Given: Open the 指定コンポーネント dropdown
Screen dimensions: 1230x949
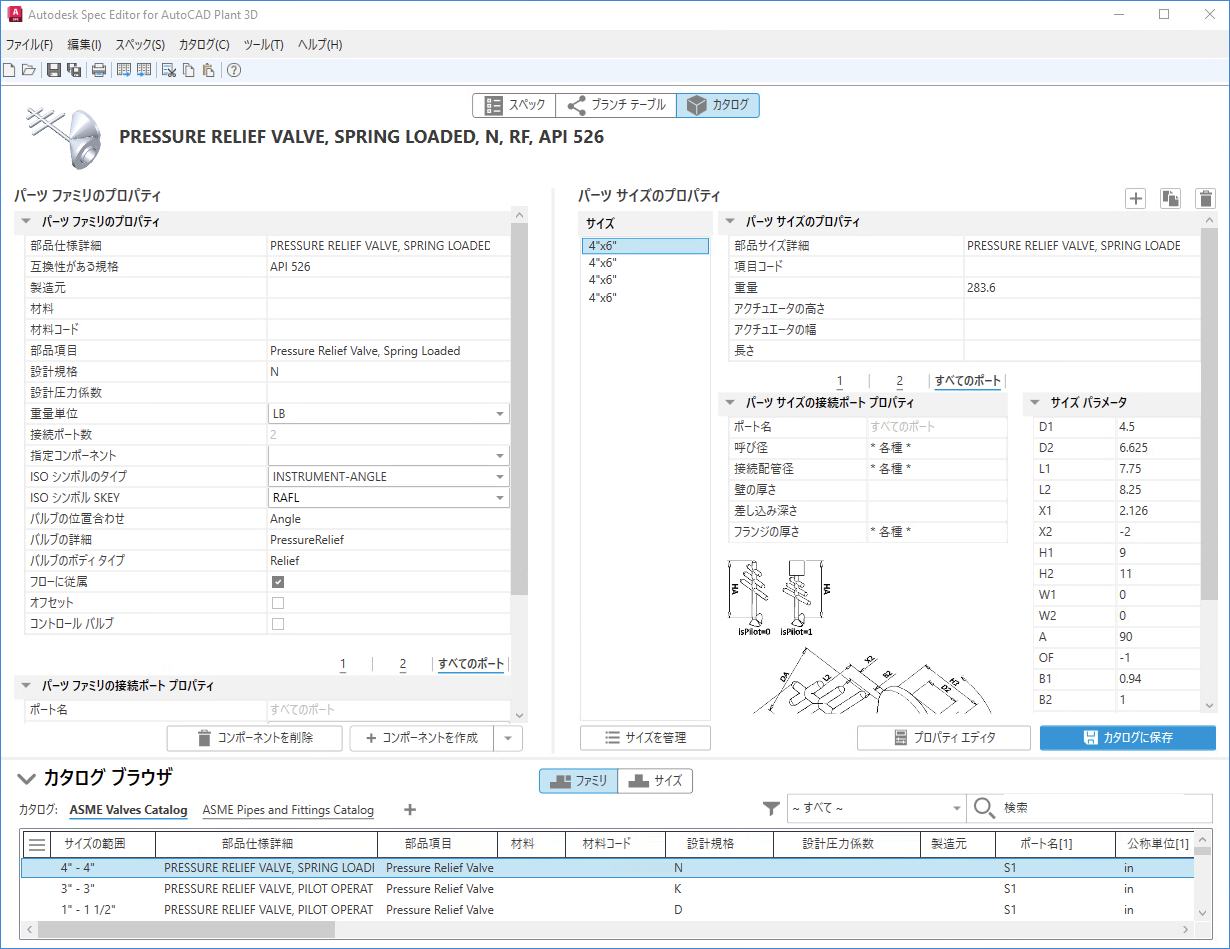Looking at the screenshot, I should click(x=388, y=456).
